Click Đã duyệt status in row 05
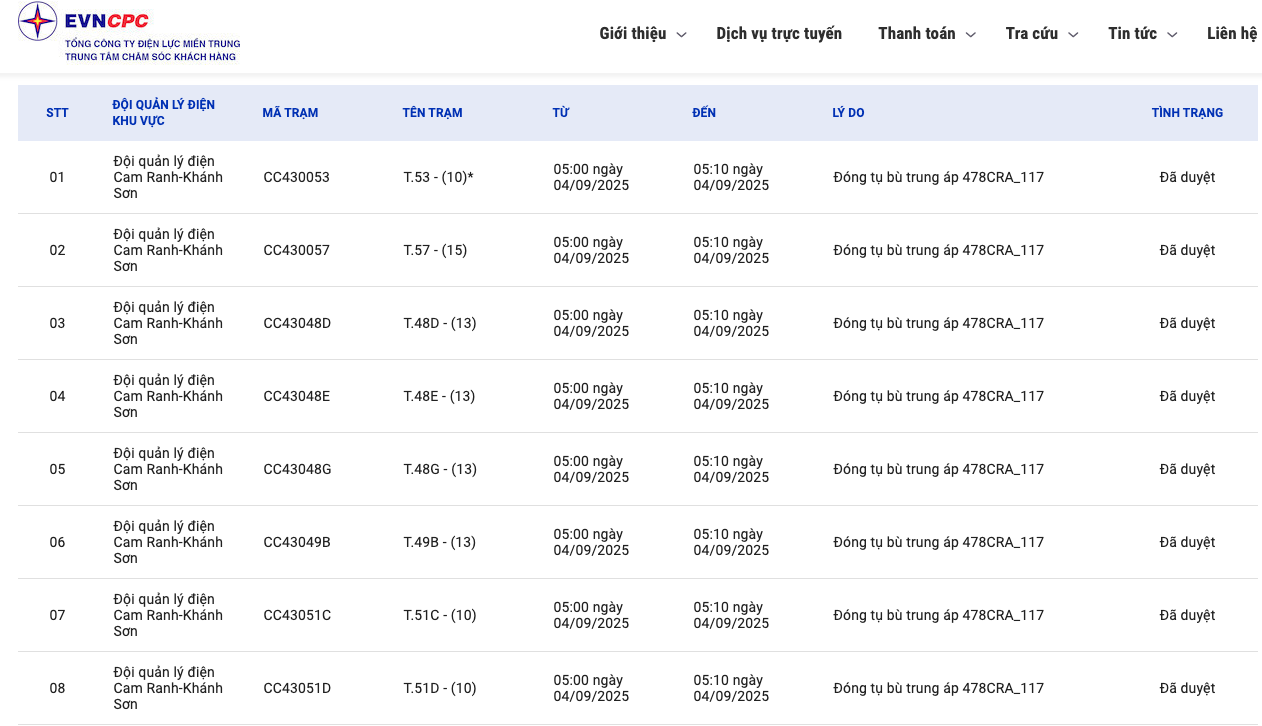 [1187, 469]
